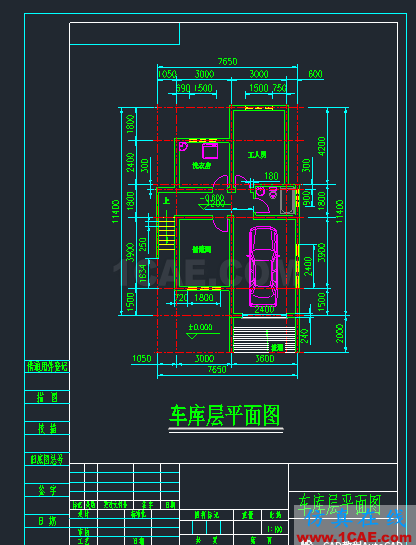This screenshot has width=416, height=545.
Task: Click the top 7650 overall dimension text
Action: click(x=227, y=62)
